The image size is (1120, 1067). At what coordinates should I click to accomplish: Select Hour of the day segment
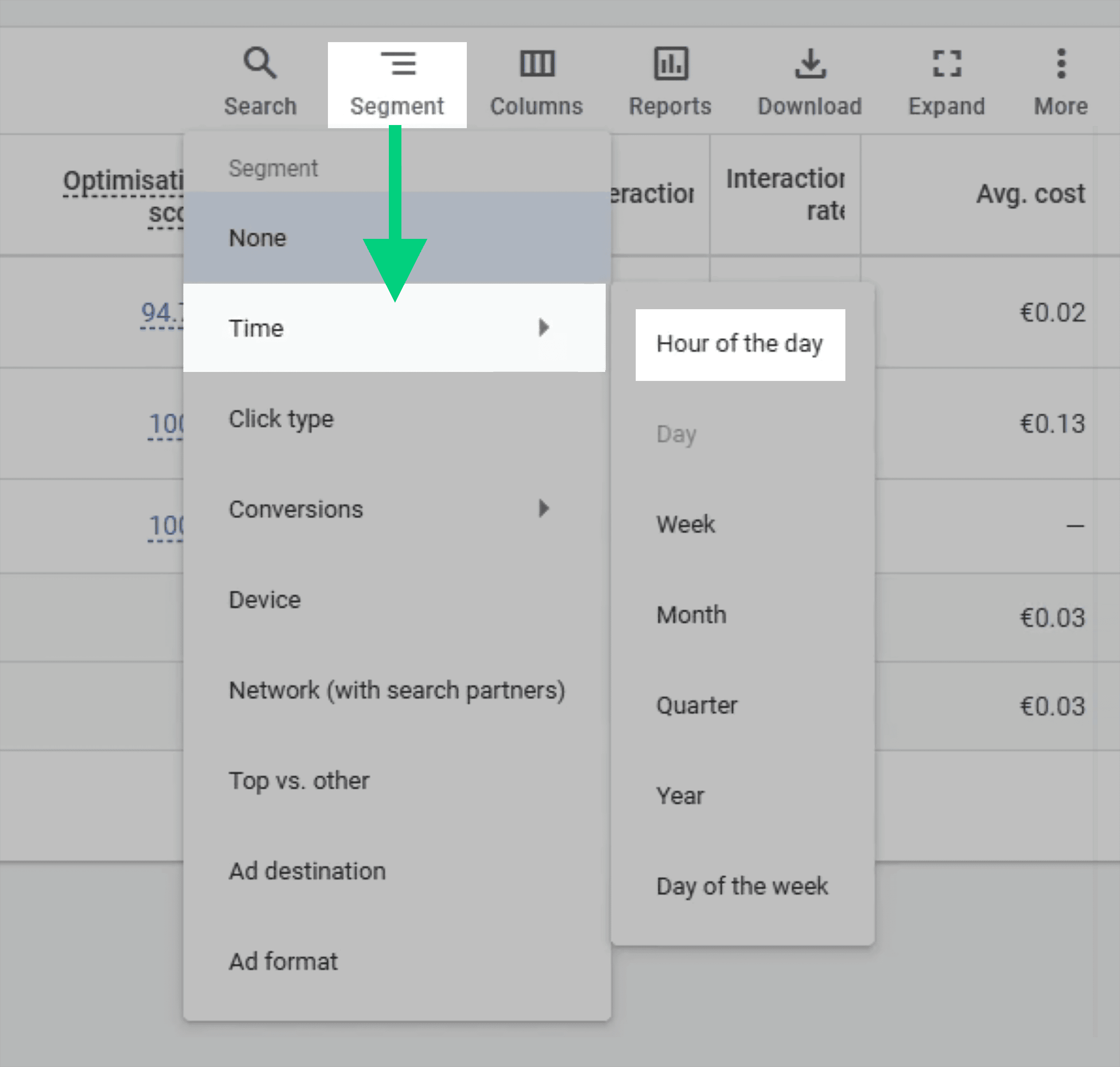click(739, 344)
